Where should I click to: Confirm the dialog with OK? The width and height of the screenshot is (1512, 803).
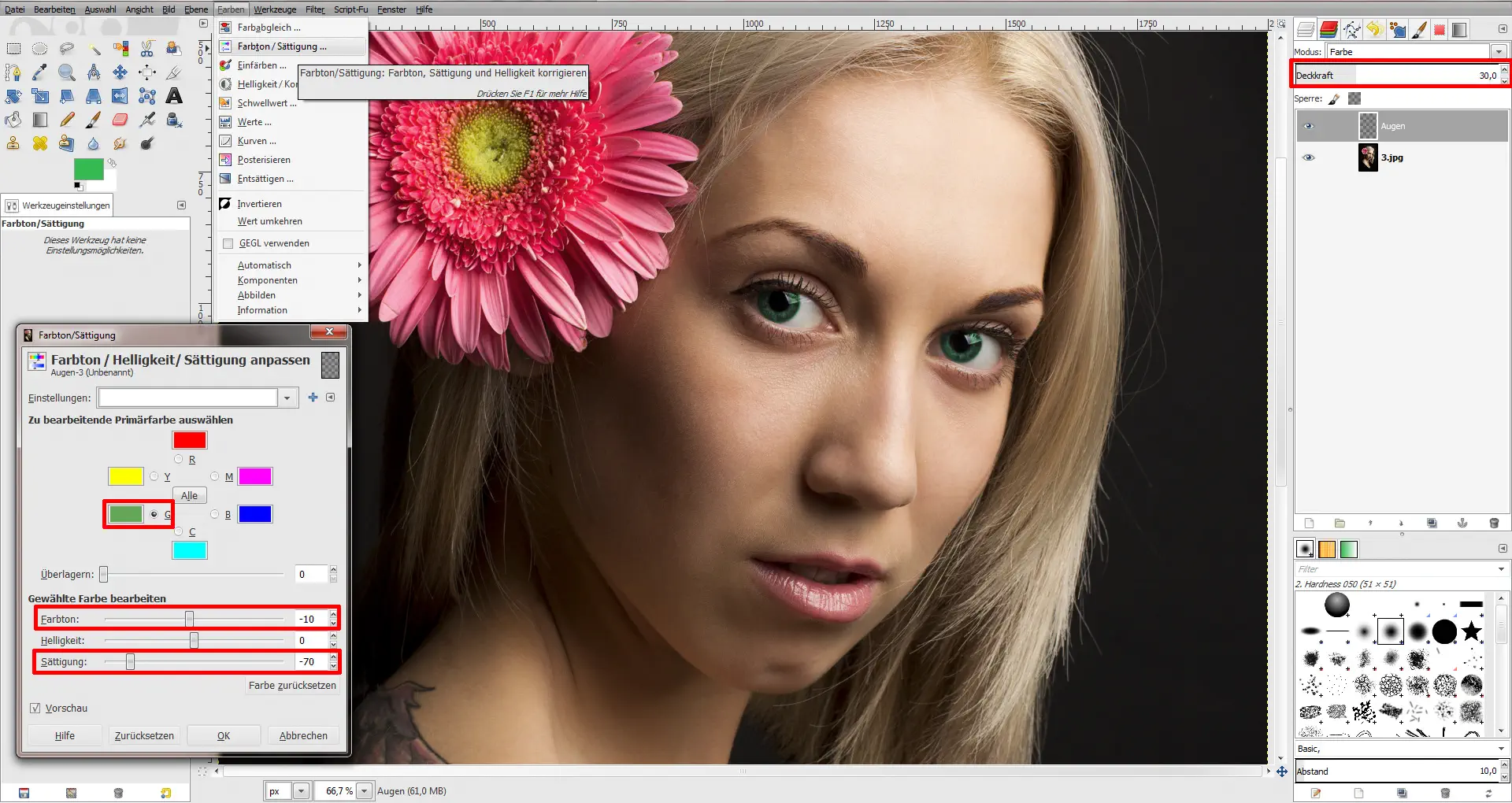(x=223, y=735)
